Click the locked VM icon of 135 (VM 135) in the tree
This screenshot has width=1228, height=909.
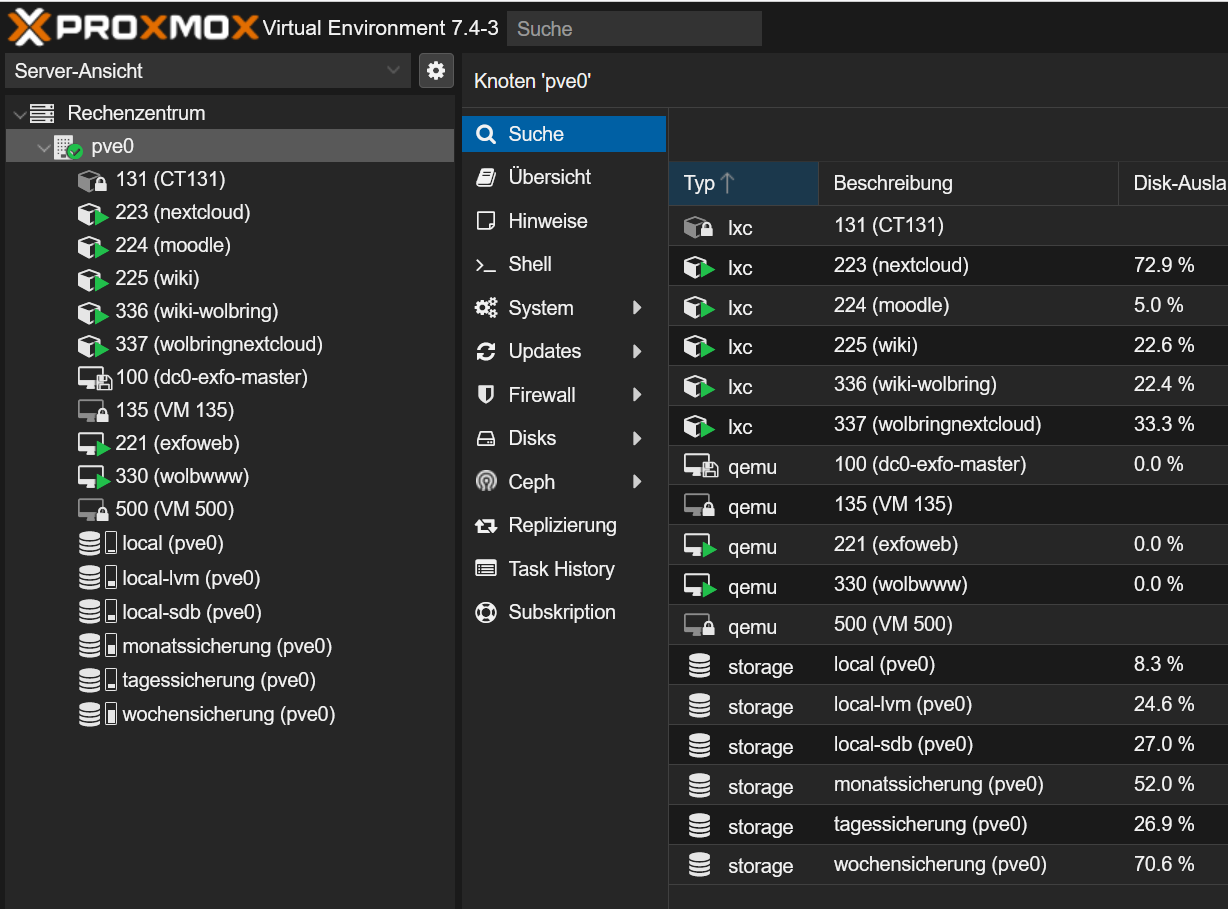click(92, 411)
